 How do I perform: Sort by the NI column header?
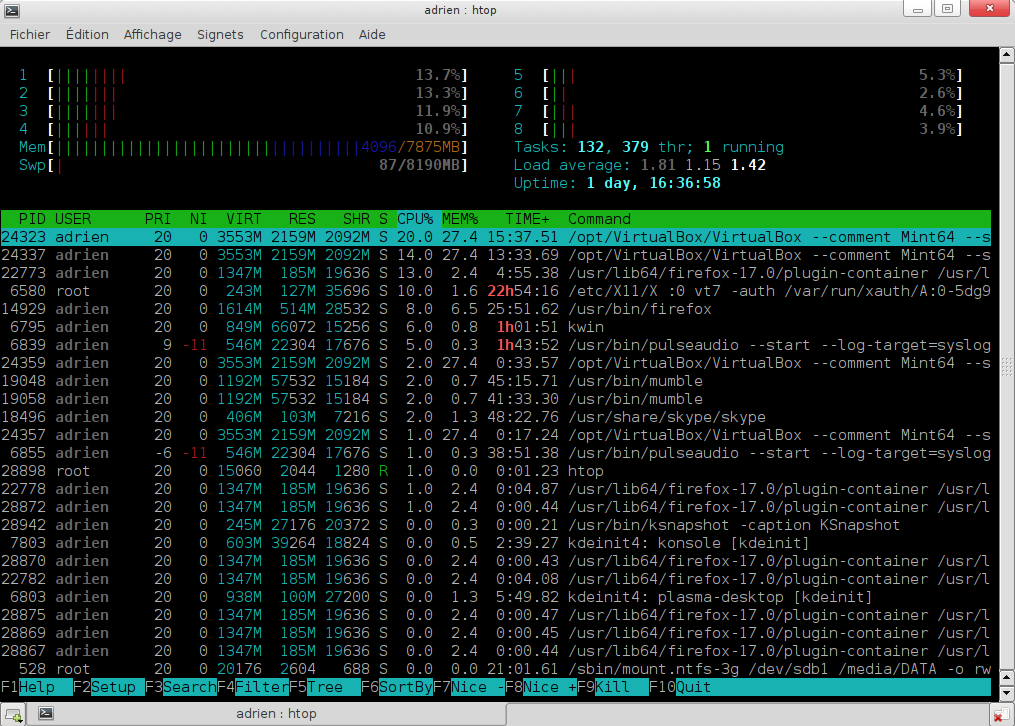coord(199,219)
